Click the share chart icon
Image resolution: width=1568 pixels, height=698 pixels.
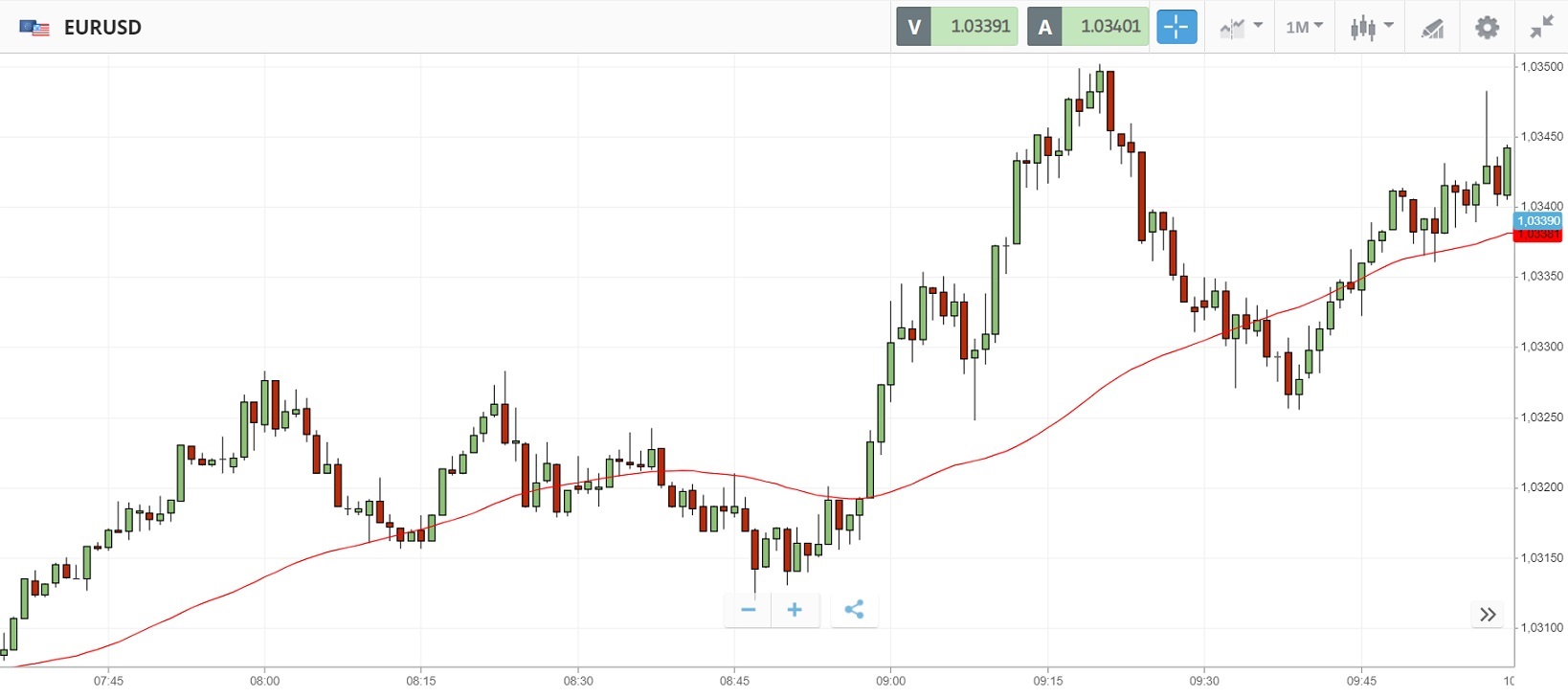point(854,610)
